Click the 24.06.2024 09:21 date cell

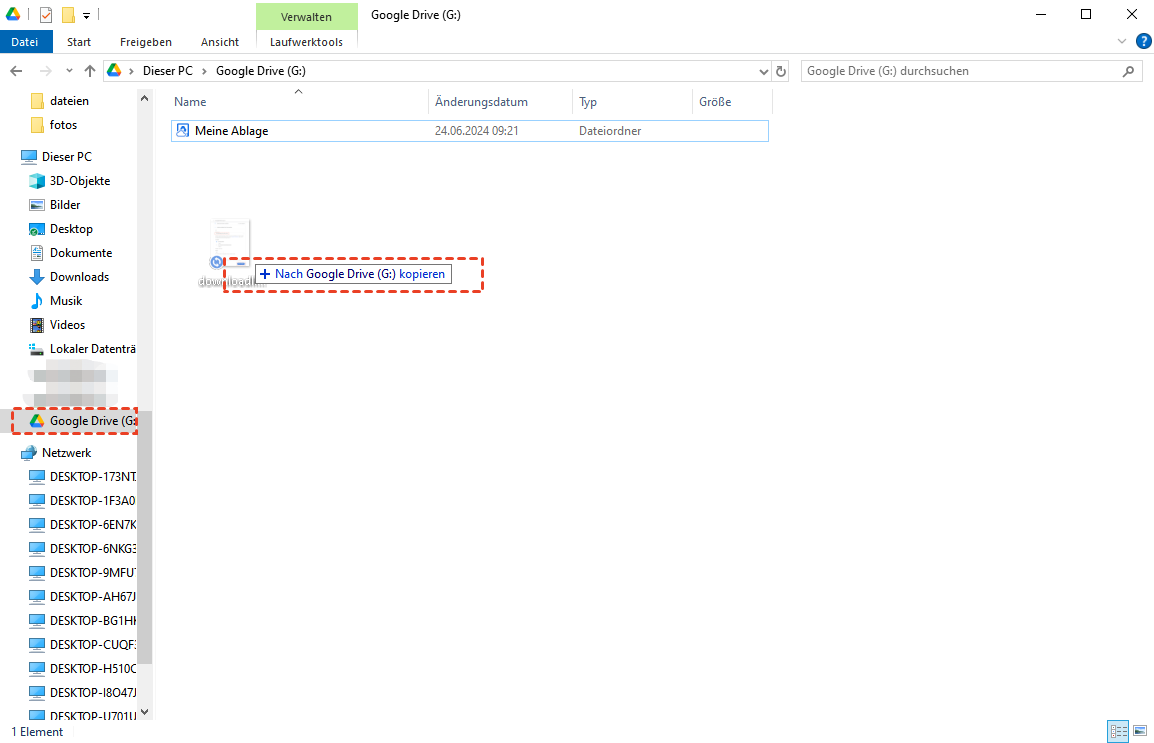477,131
